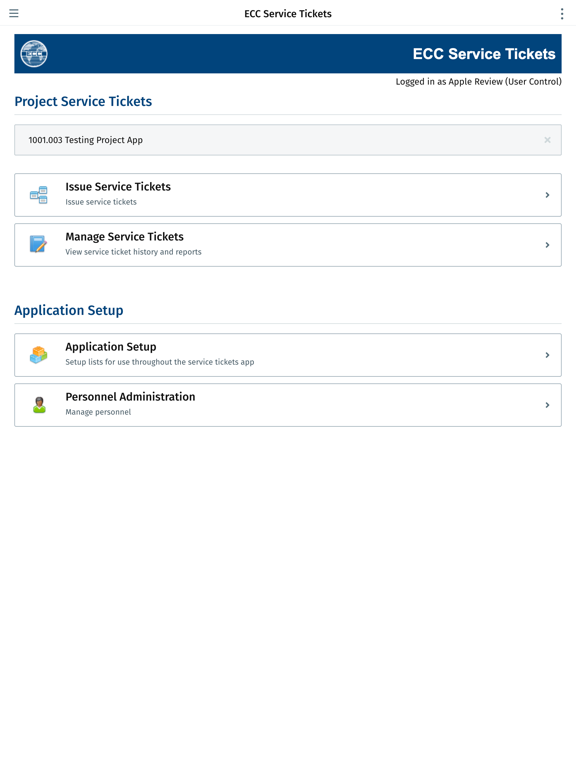Expand the Personnel Administration chevron
Image resolution: width=576 pixels, height=768 pixels.
[547, 405]
